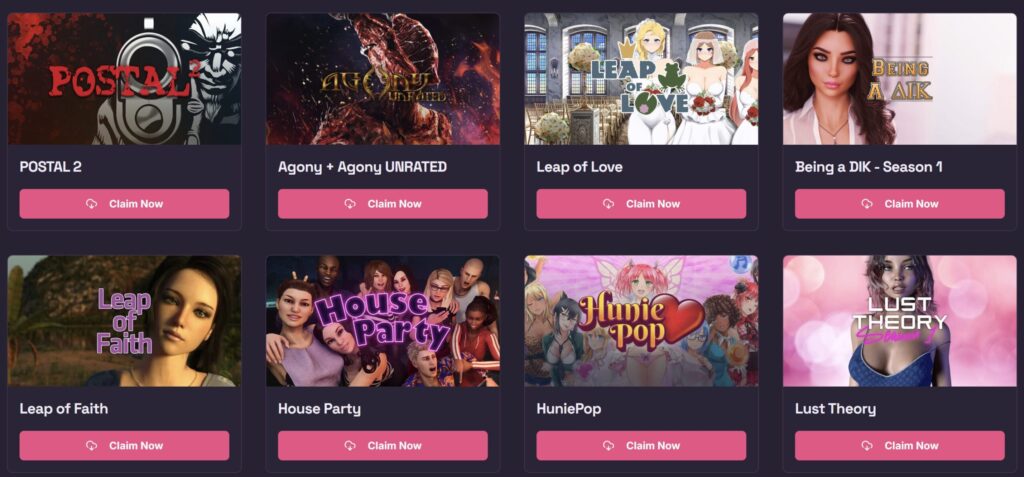Open the Lust Theory cover art

900,321
